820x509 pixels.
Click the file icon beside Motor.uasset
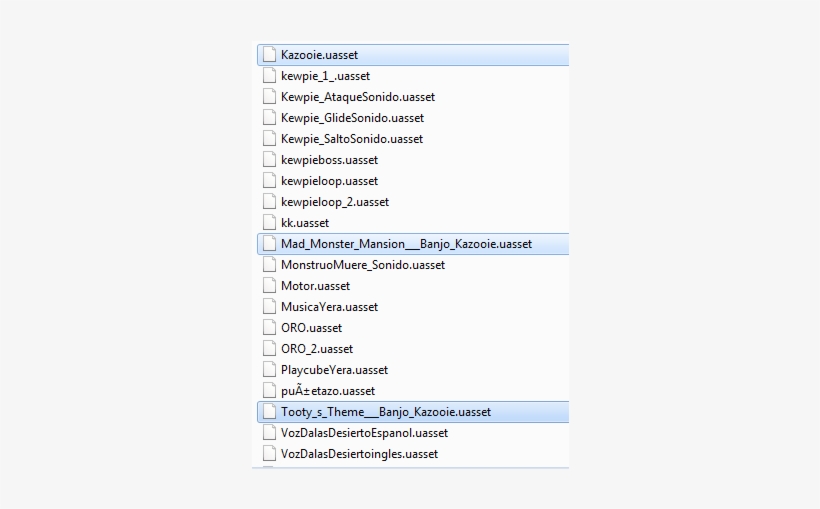tap(269, 285)
